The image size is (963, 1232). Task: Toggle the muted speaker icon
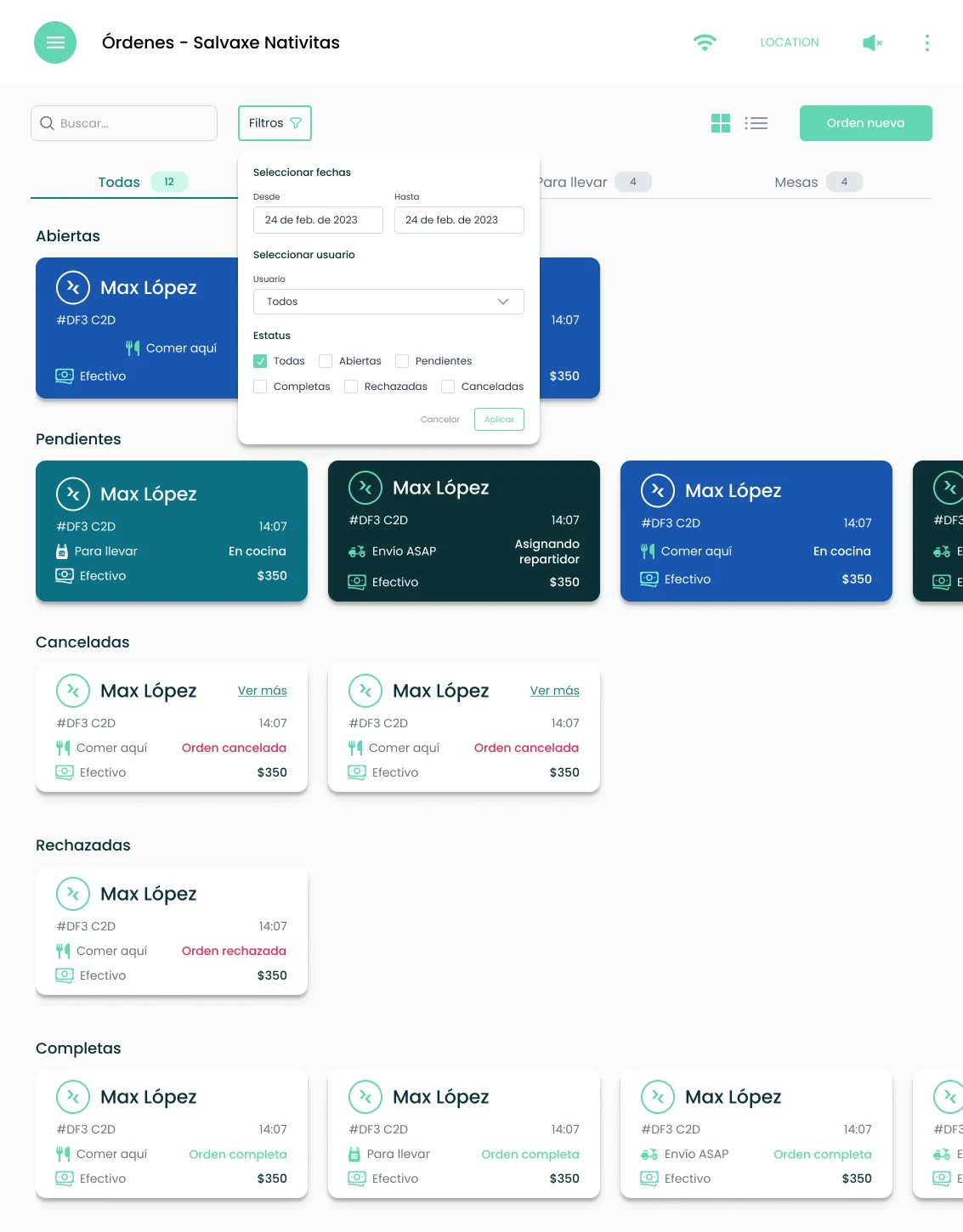point(873,42)
